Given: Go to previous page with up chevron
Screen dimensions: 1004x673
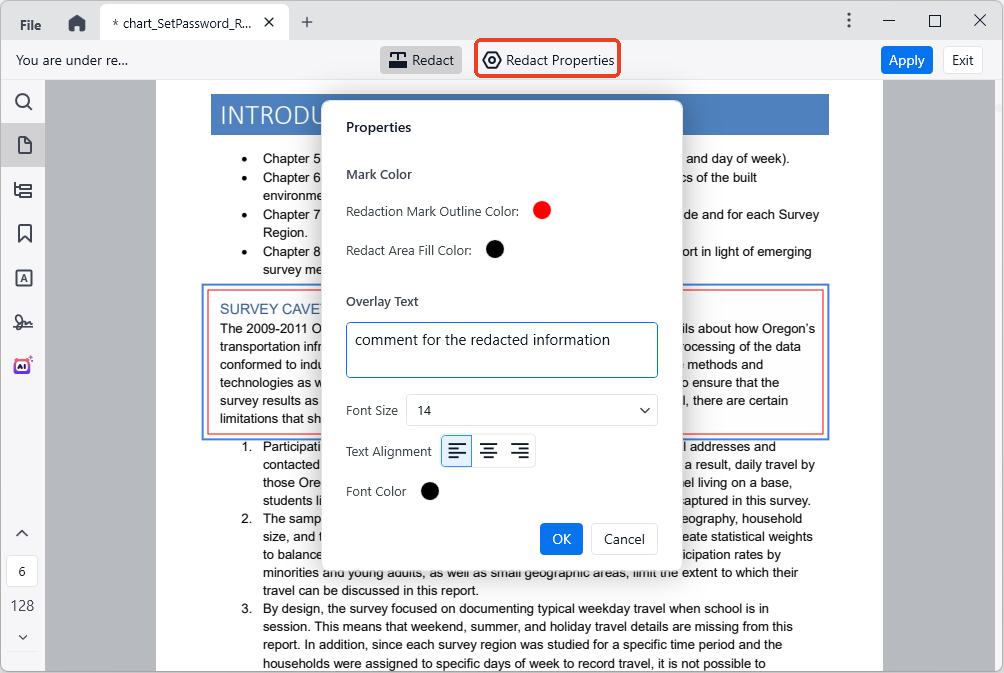Looking at the screenshot, I should (x=23, y=532).
